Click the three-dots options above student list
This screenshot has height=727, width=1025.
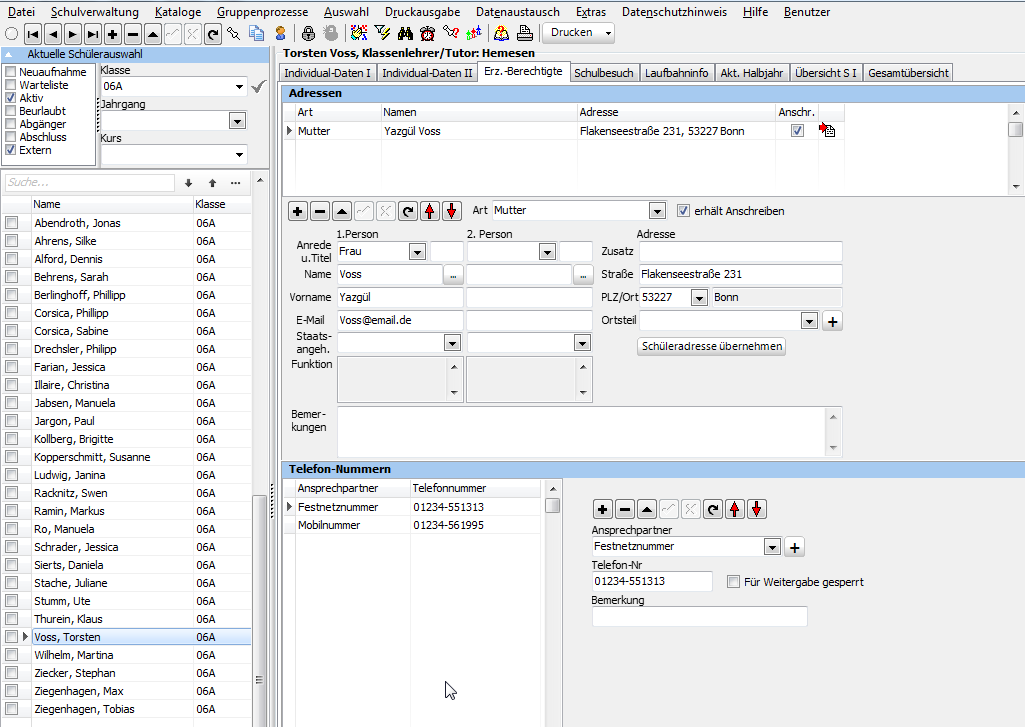coord(236,183)
